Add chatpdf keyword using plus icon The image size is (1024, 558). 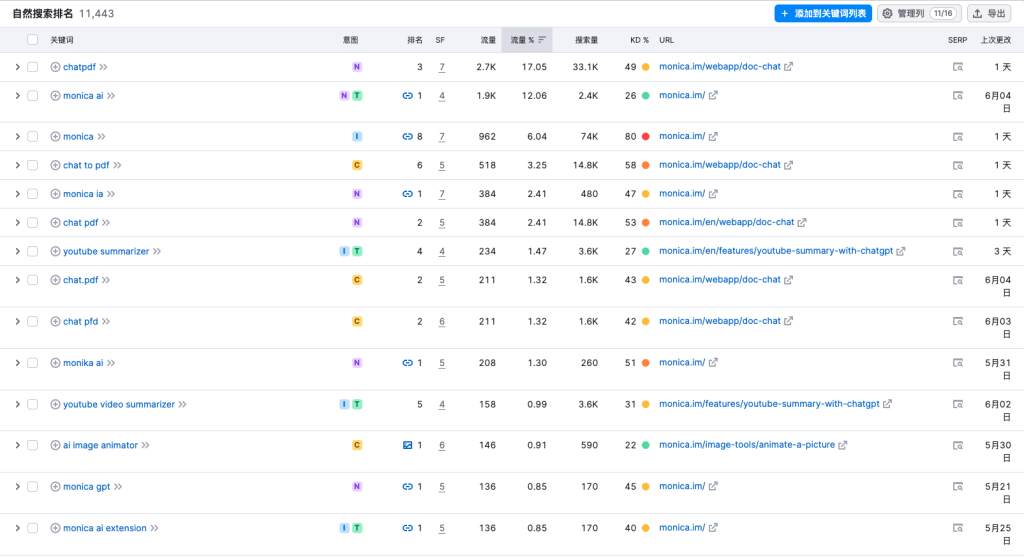point(56,67)
